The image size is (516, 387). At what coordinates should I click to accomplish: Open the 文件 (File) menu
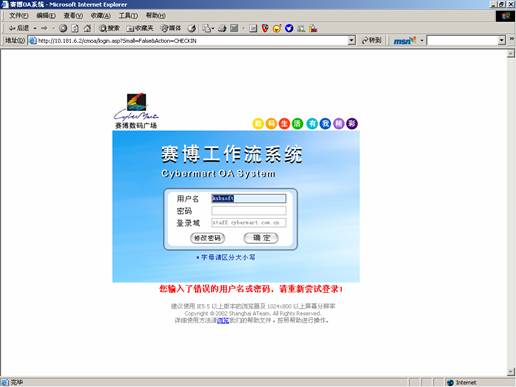(18, 16)
